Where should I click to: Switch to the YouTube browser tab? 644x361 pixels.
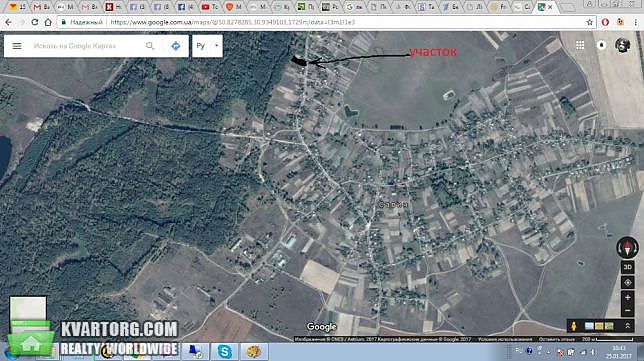point(210,7)
